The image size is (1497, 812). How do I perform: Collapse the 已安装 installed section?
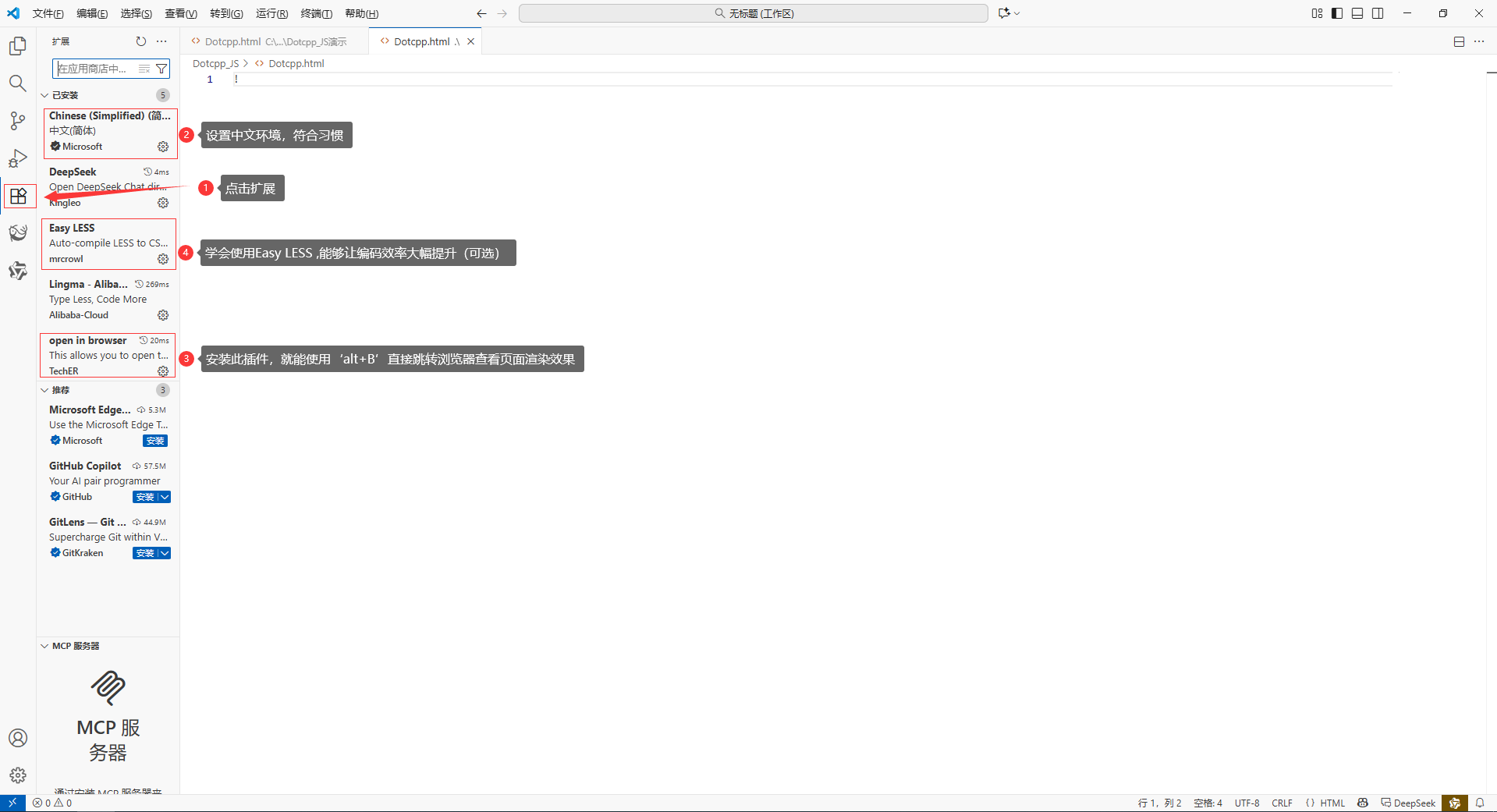click(45, 95)
